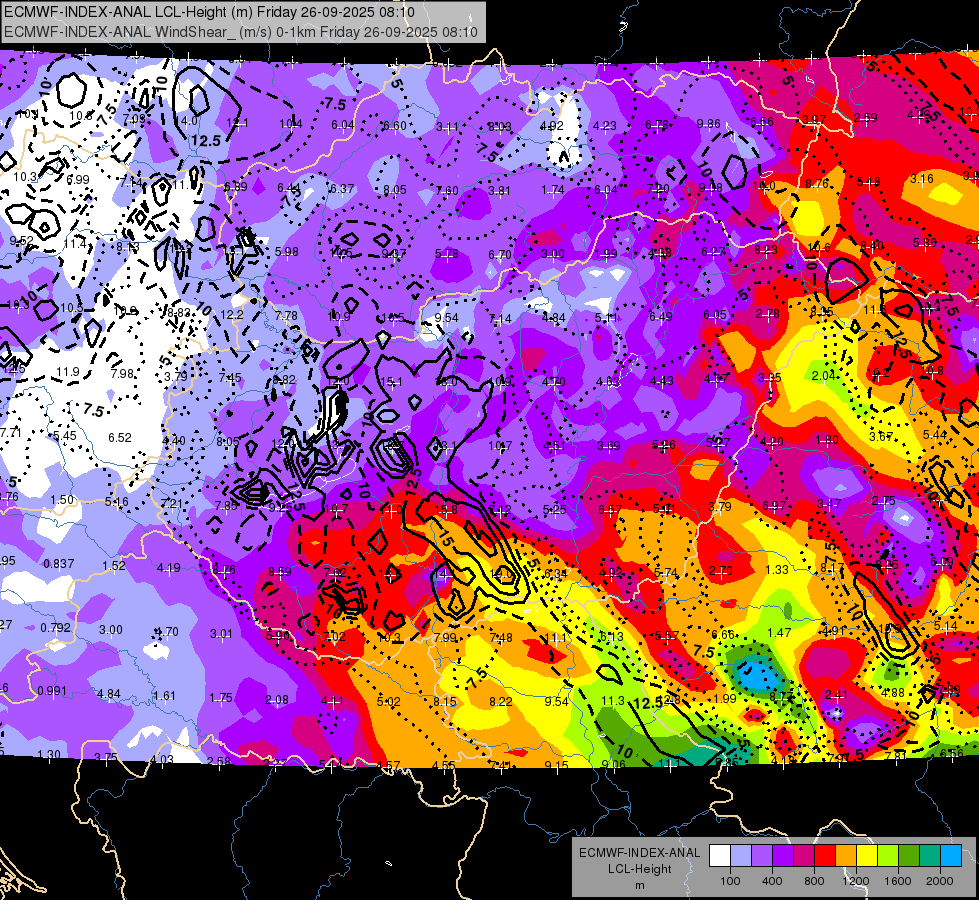Click the wind shear value 3.67

click(881, 437)
